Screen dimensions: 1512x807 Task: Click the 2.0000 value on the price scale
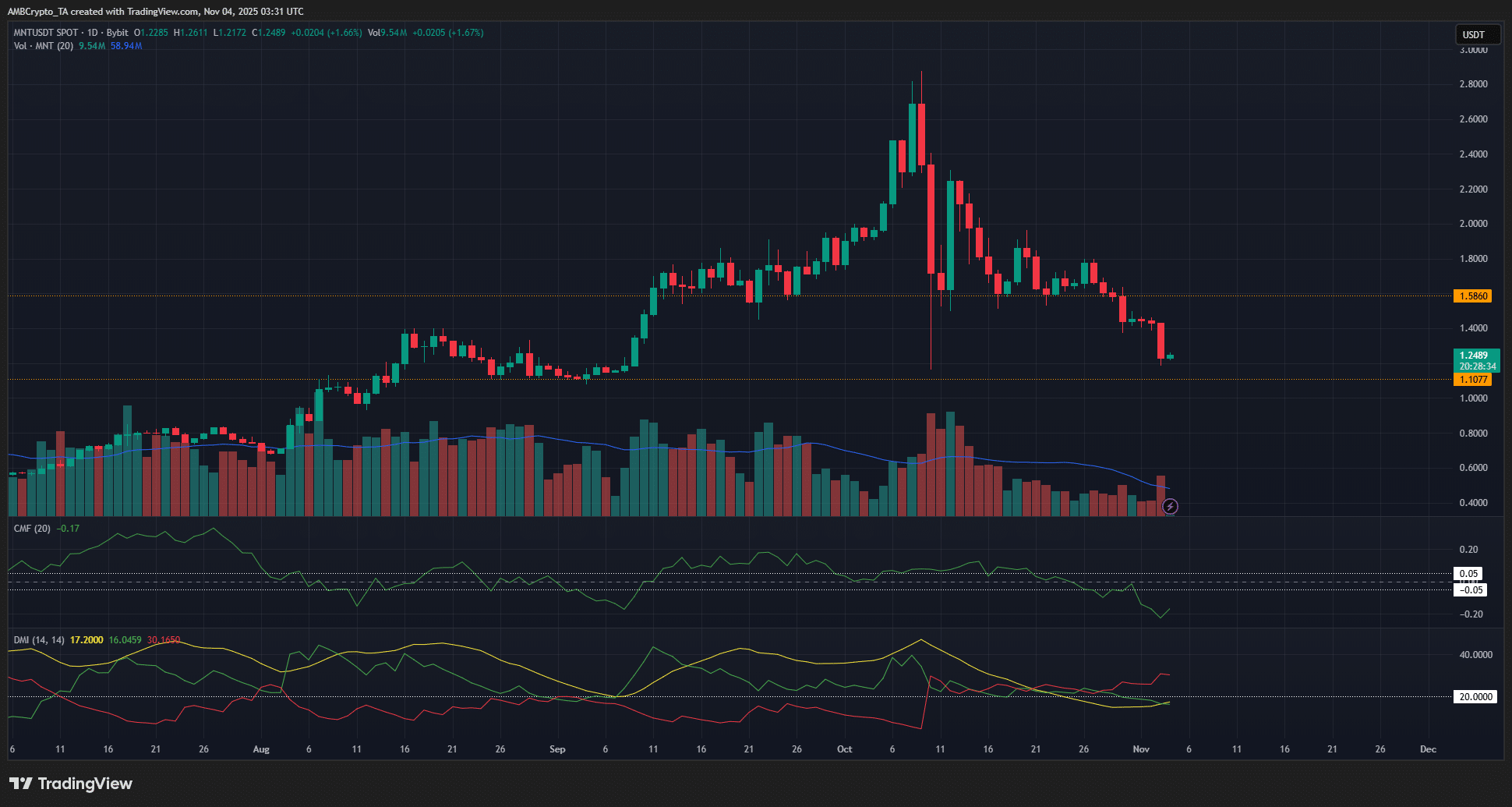tap(1473, 223)
